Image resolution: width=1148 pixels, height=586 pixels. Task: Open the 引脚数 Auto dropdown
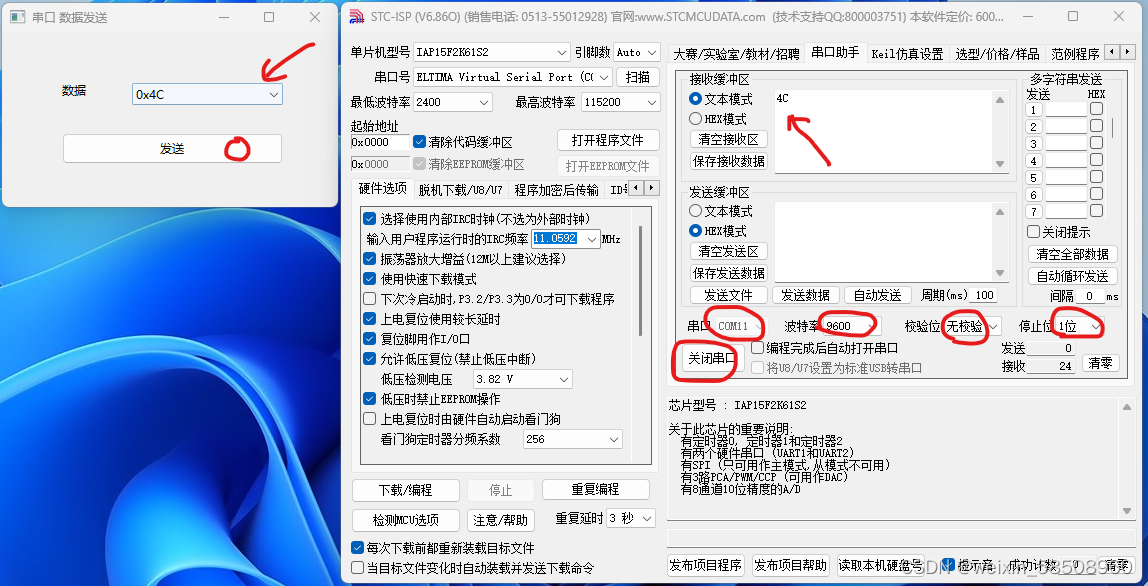coord(636,52)
